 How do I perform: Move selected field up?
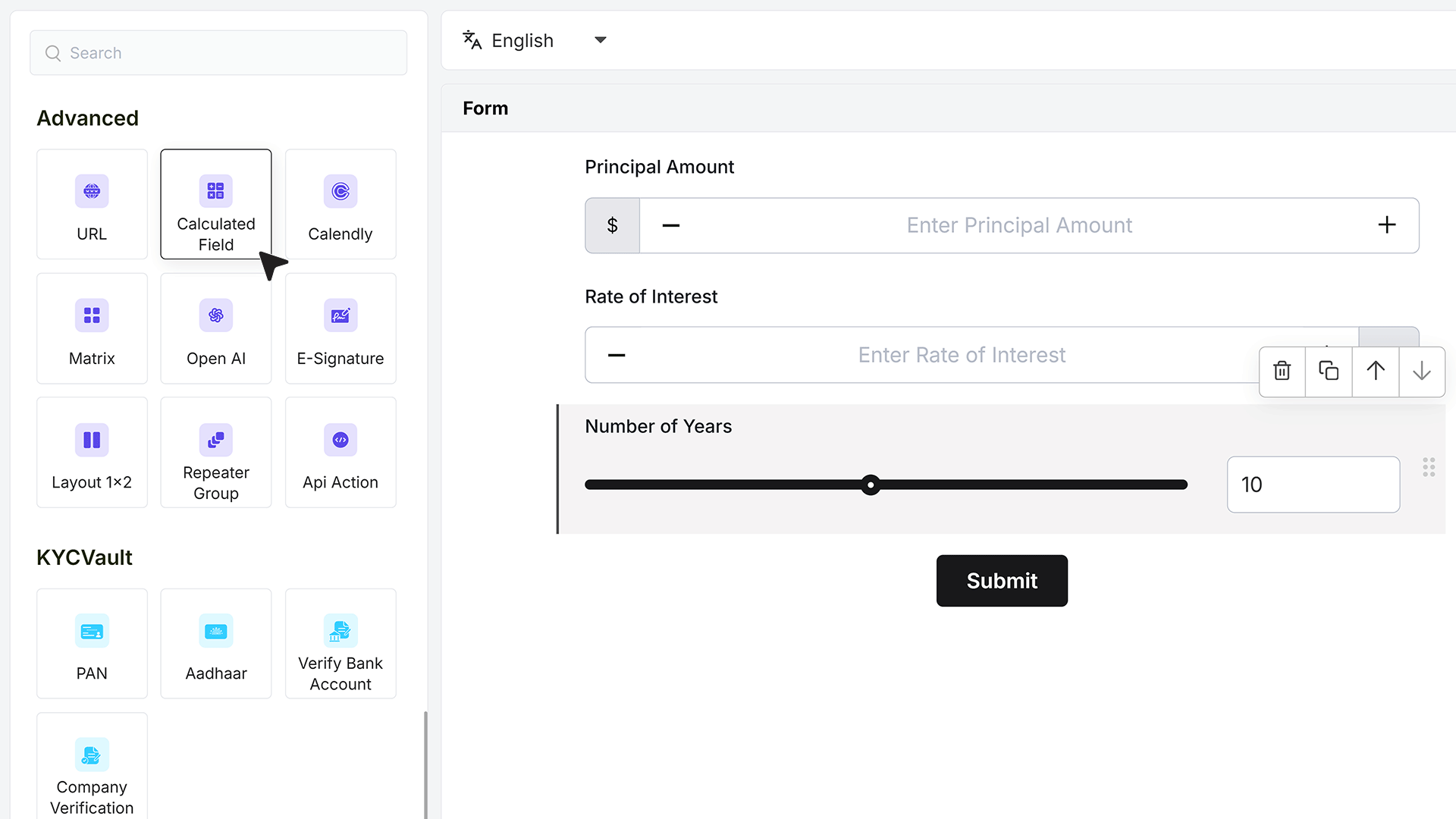1376,371
